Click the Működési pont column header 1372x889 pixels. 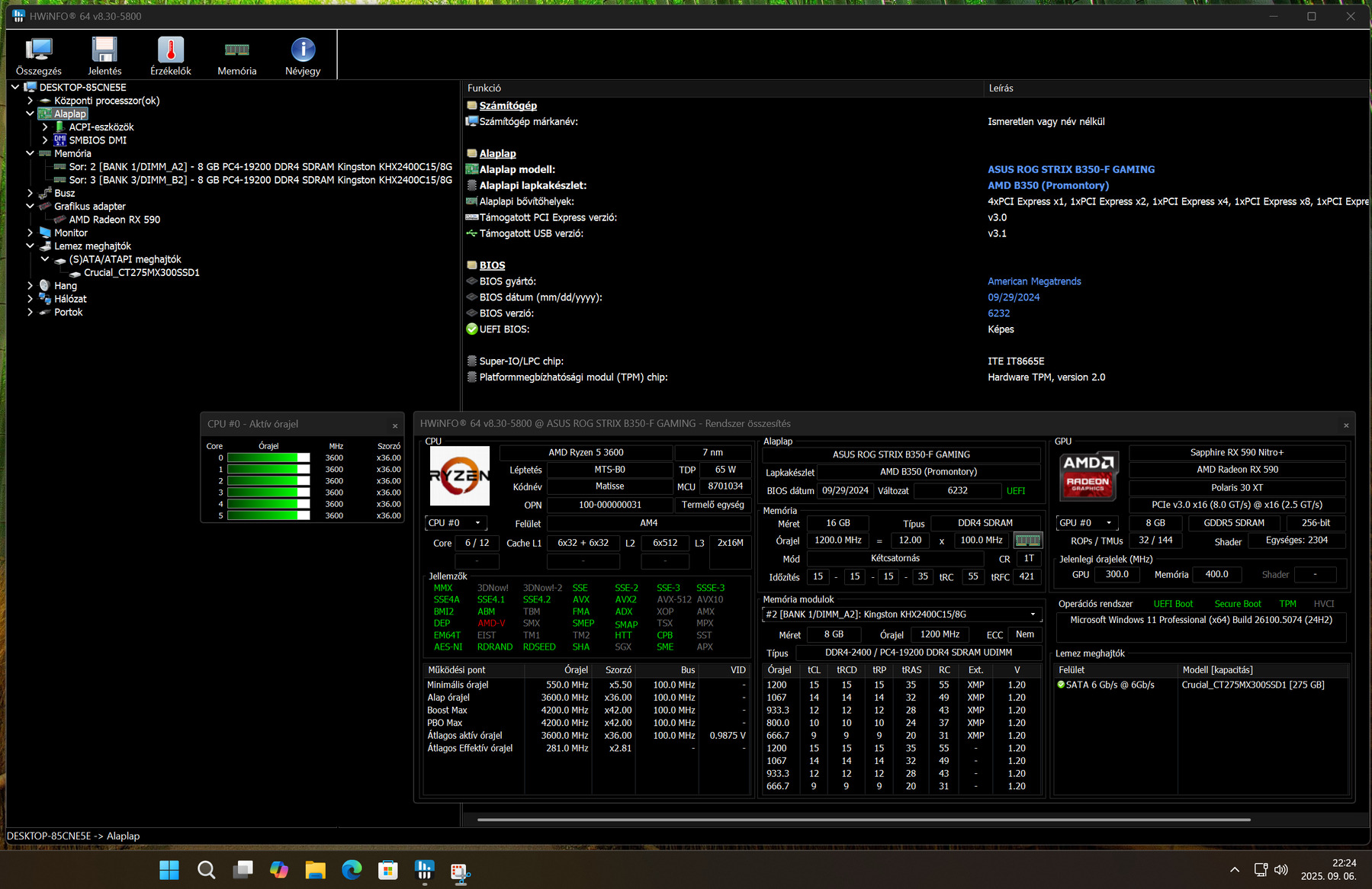pyautogui.click(x=473, y=670)
